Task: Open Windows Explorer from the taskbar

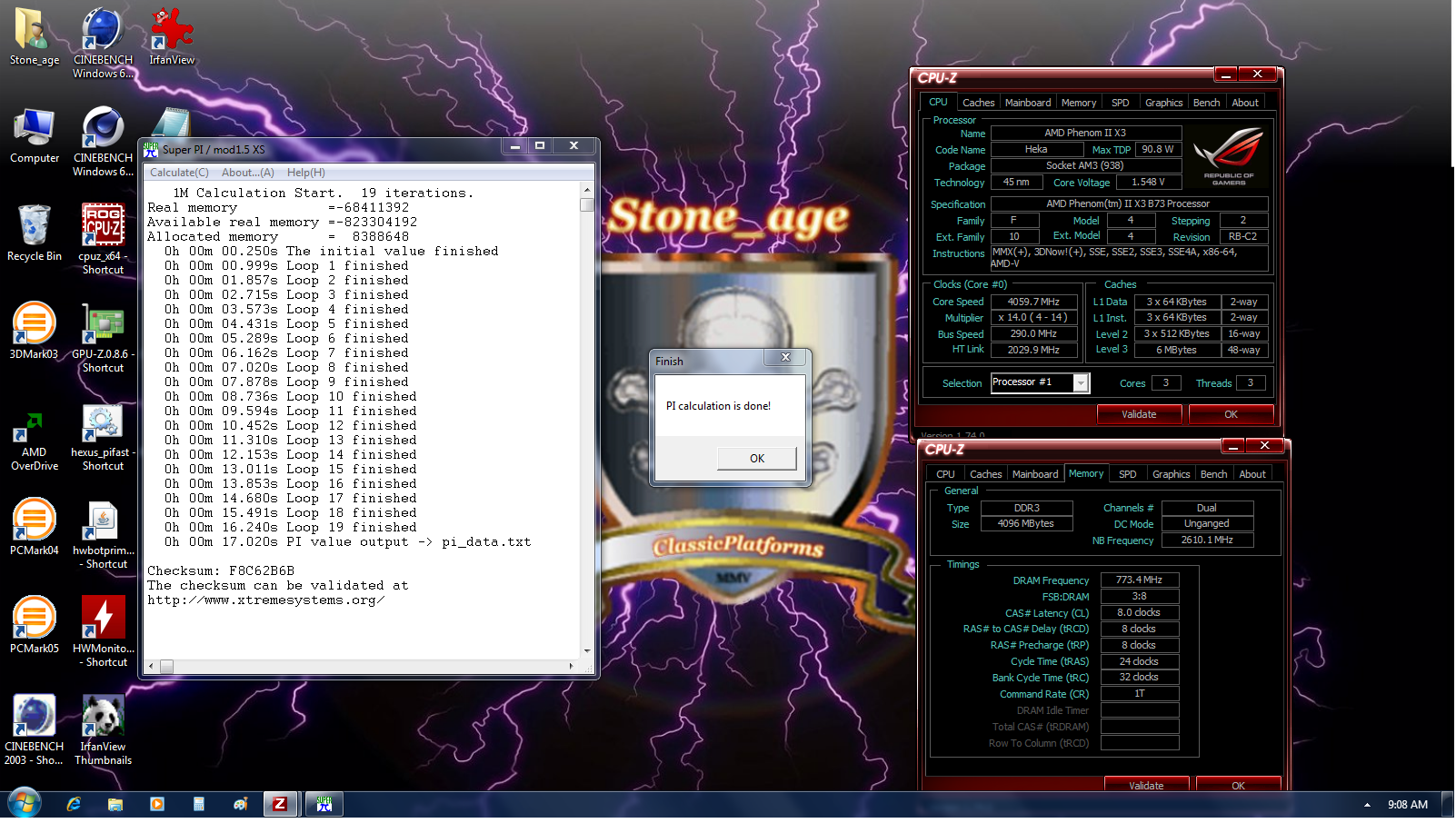Action: (x=115, y=805)
